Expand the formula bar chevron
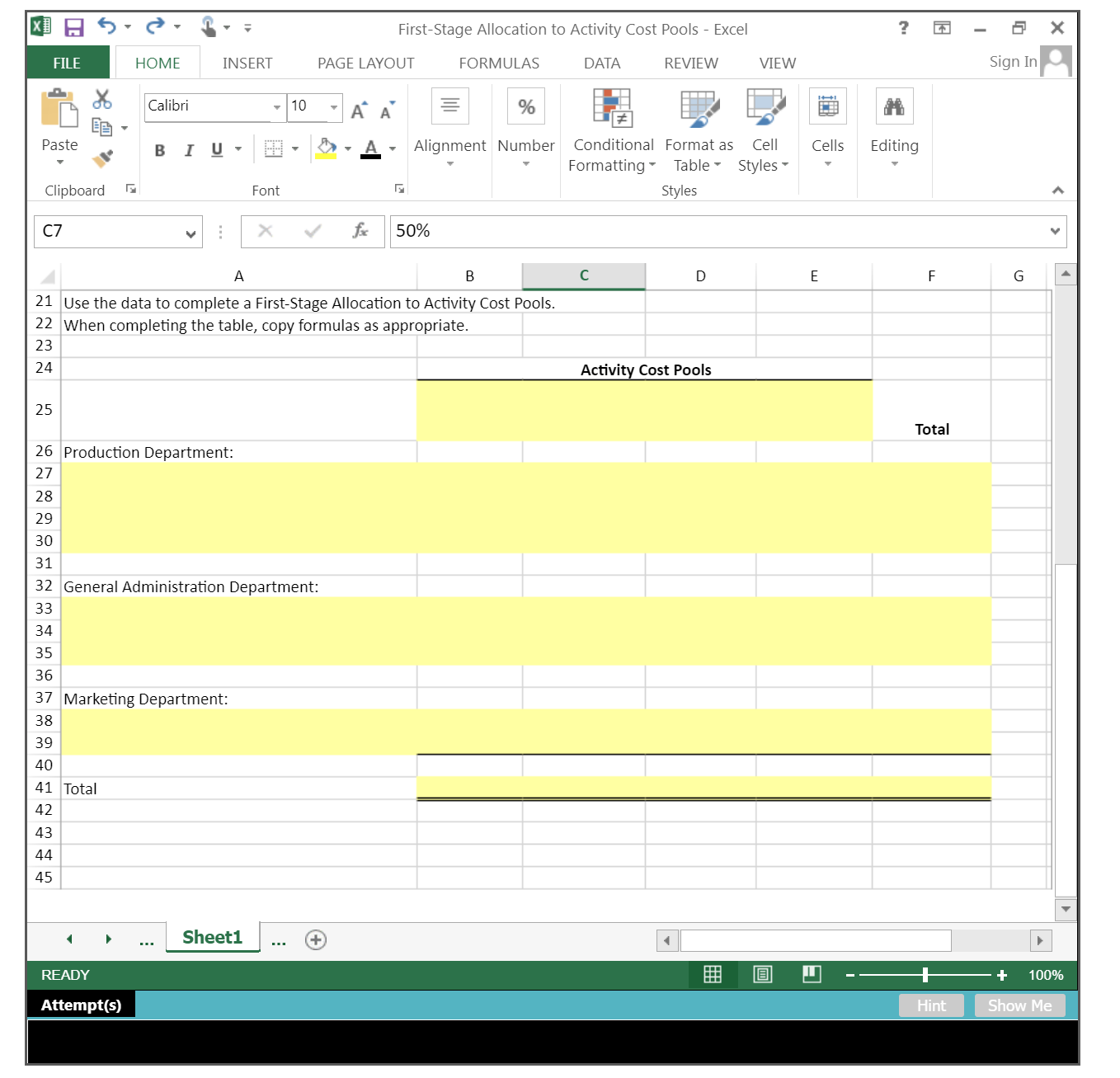Screen dimensions: 1120x1078 (x=1055, y=231)
